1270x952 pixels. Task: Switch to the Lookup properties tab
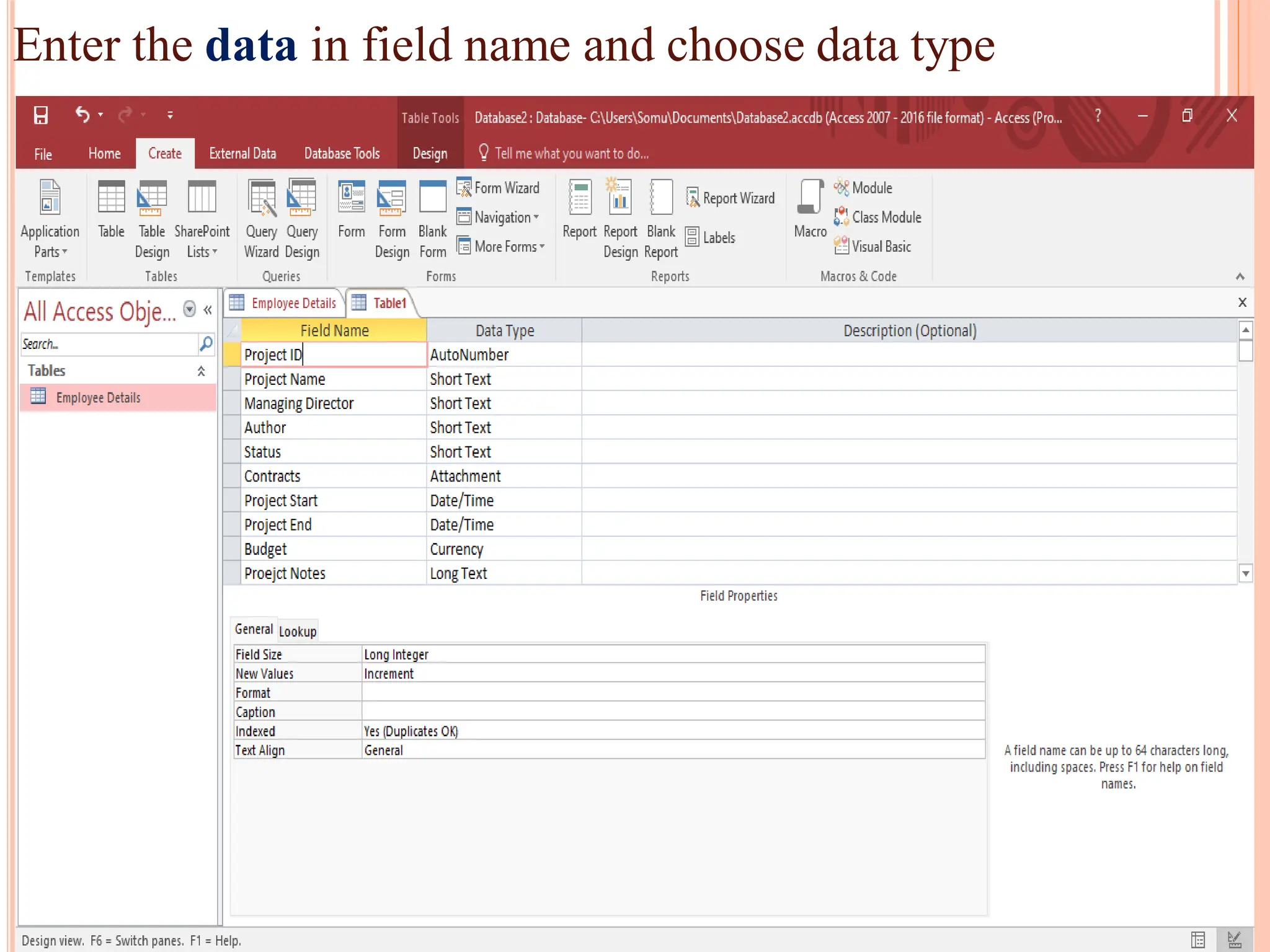coord(298,631)
